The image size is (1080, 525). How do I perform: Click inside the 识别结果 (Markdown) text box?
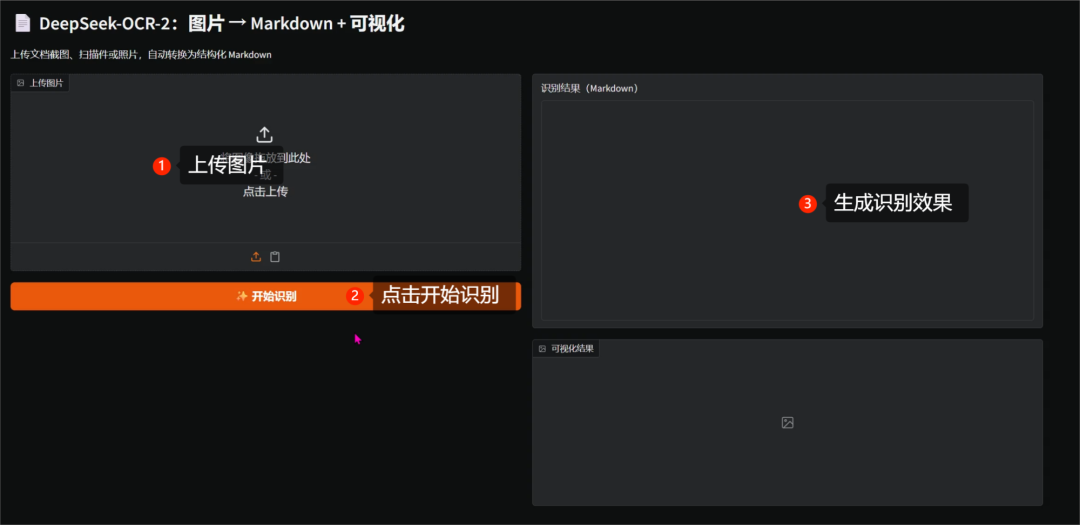click(787, 210)
